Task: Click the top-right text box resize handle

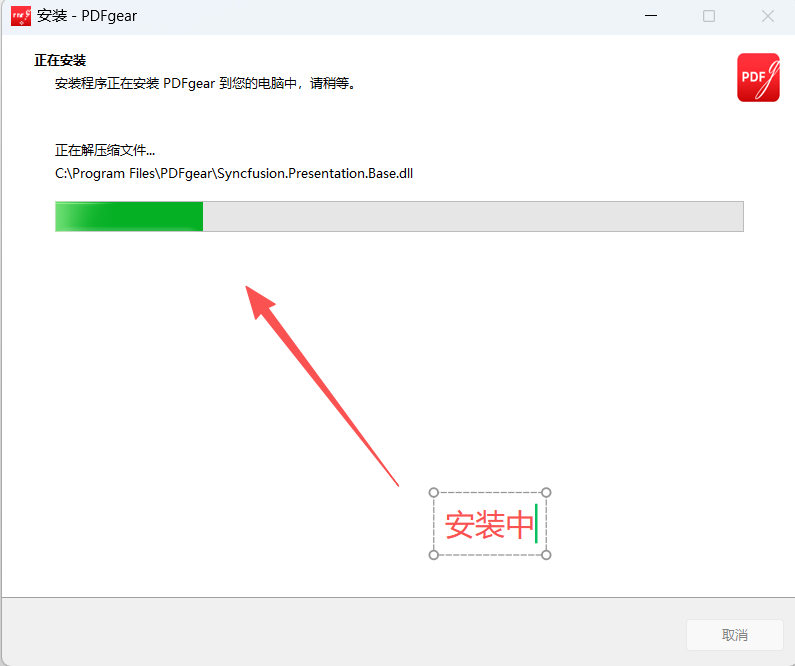Action: tap(546, 492)
